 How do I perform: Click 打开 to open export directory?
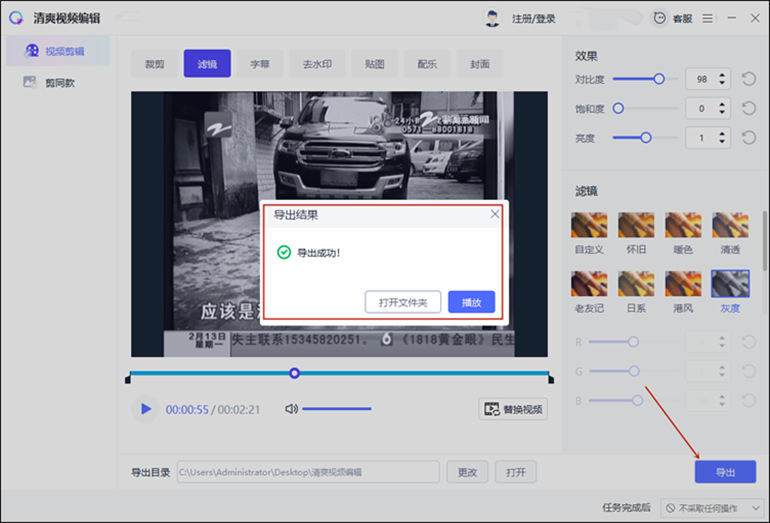point(516,472)
